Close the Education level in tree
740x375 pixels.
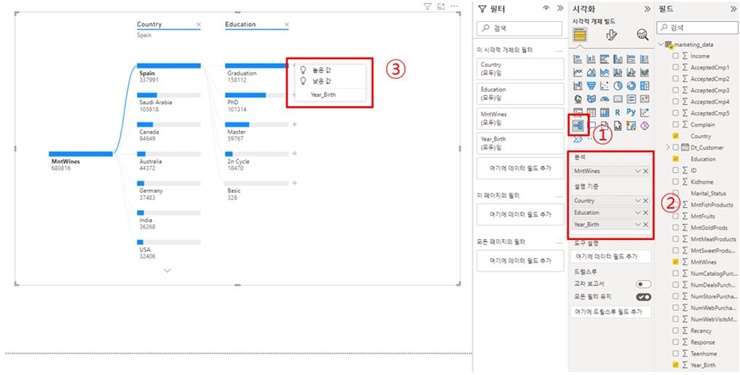click(286, 24)
